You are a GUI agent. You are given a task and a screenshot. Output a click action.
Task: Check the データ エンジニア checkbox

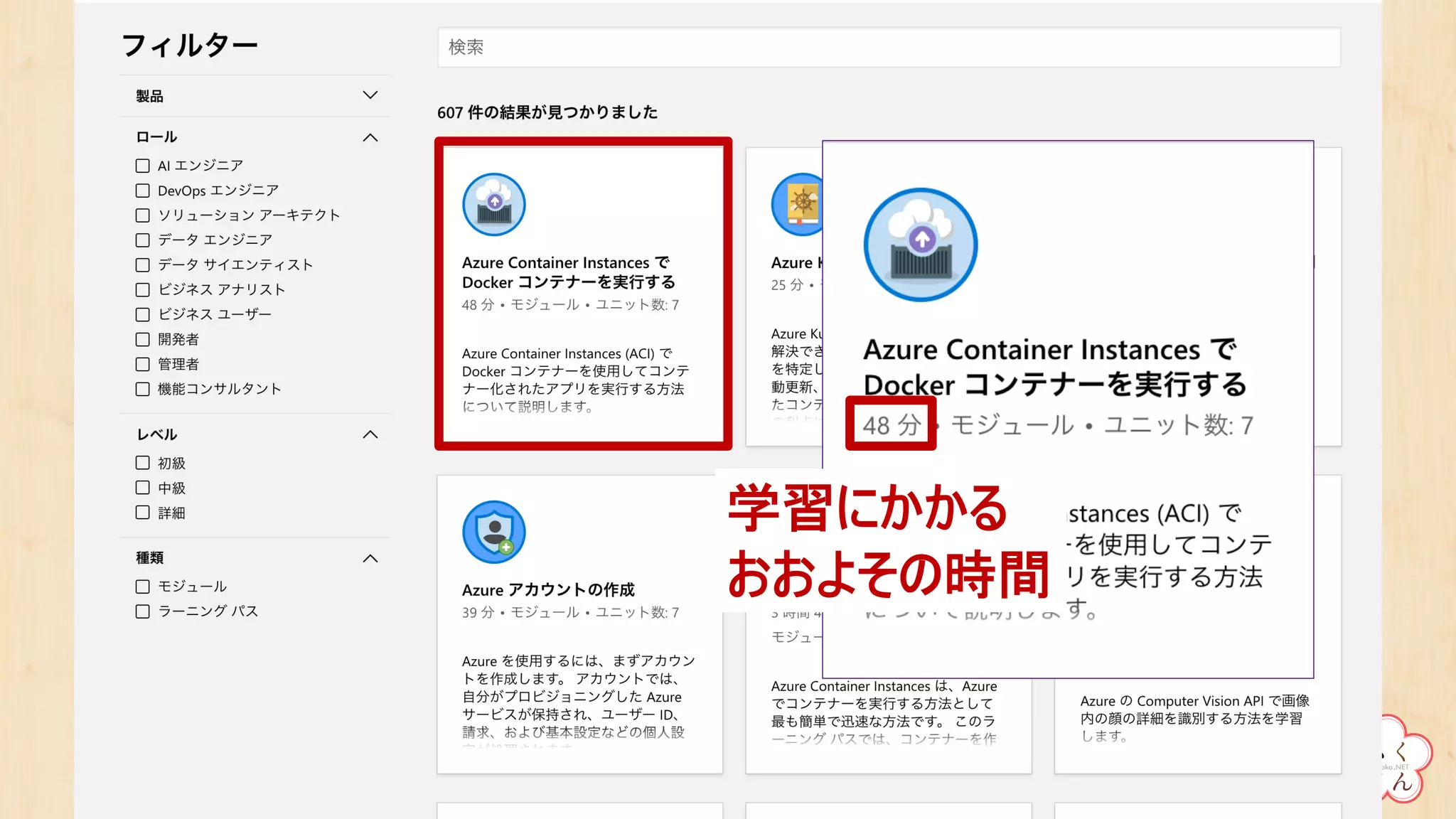(143, 240)
